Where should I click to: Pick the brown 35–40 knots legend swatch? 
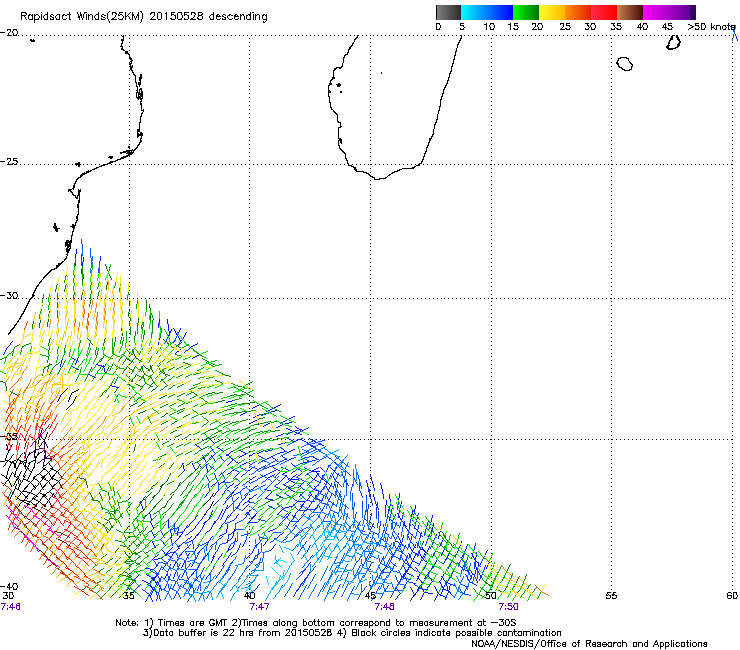point(630,12)
